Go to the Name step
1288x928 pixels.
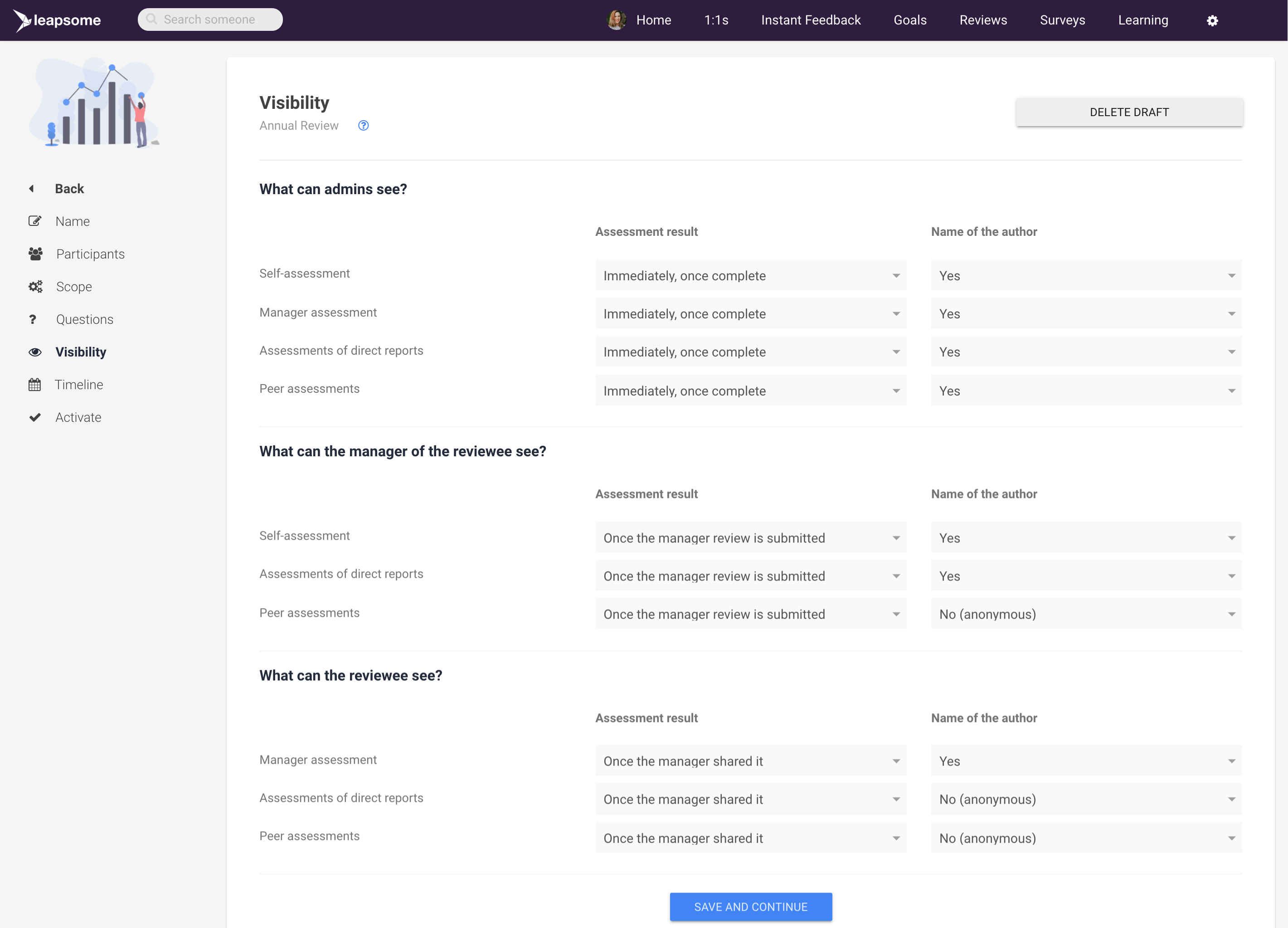pyautogui.click(x=73, y=221)
